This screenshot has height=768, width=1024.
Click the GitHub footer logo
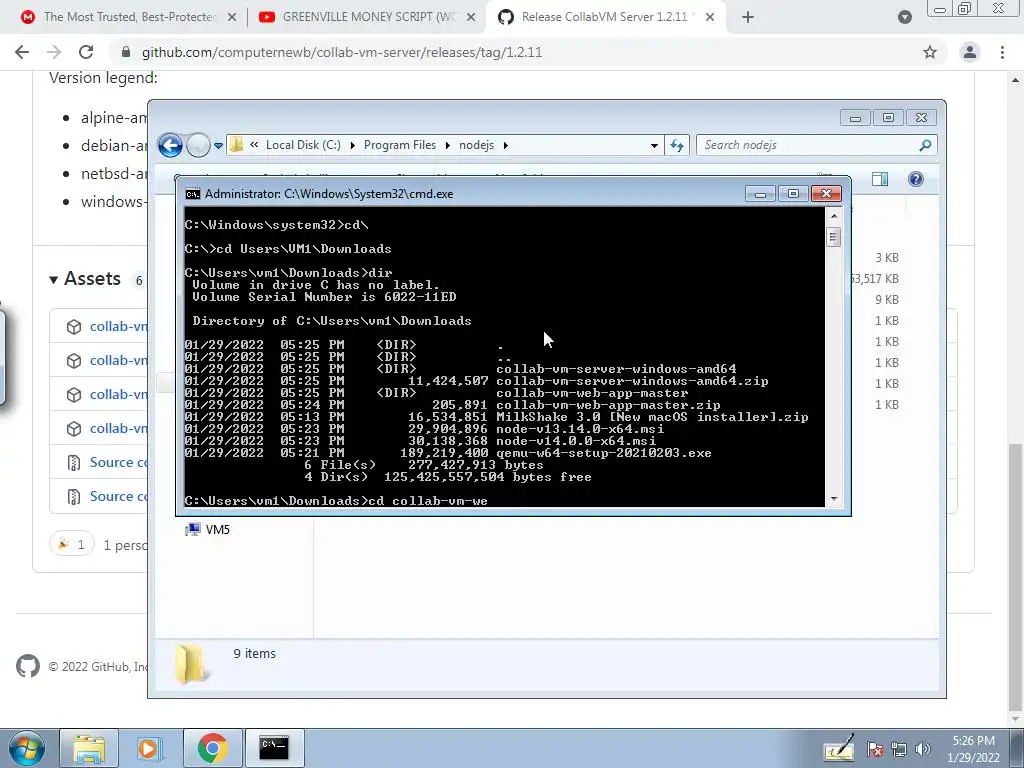27,666
